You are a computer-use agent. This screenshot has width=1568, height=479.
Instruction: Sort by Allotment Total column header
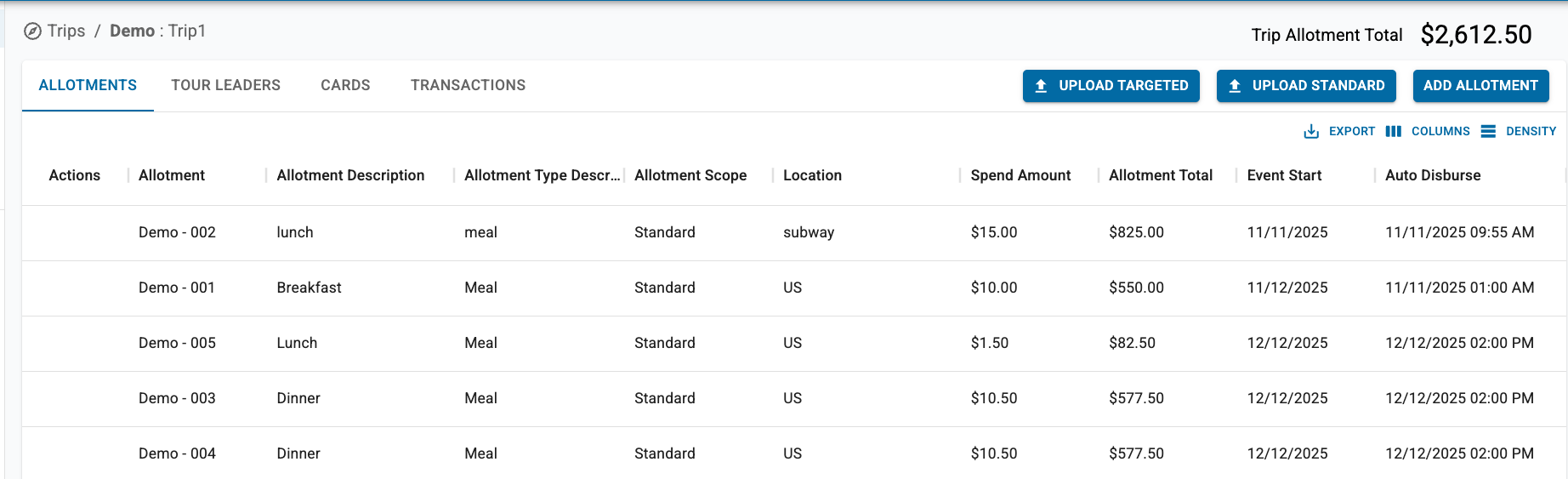tap(1160, 175)
